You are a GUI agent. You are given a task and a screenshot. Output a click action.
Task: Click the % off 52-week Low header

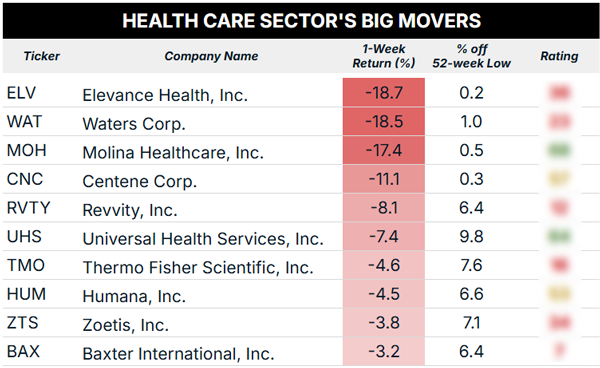[471, 56]
